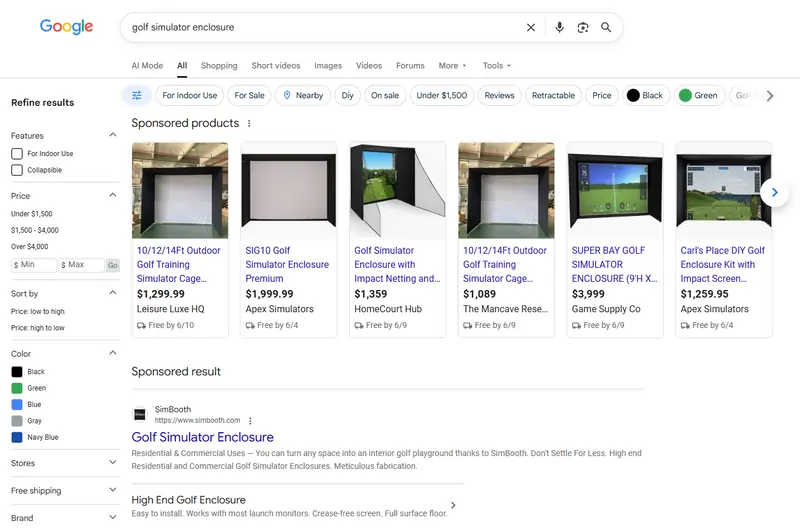The image size is (800, 528).
Task: Filter by $1,500 - $4,000 price range
Action: [x=35, y=230]
